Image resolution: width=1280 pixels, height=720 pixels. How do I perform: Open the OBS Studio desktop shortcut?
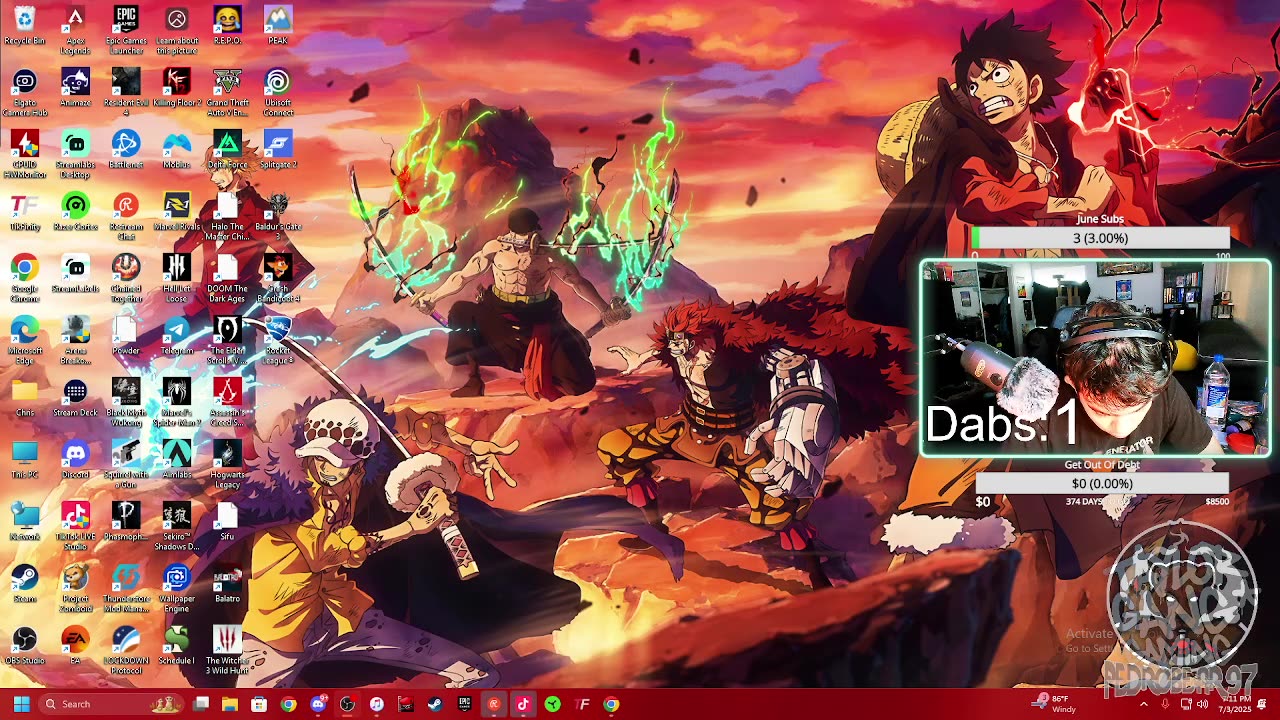click(24, 645)
